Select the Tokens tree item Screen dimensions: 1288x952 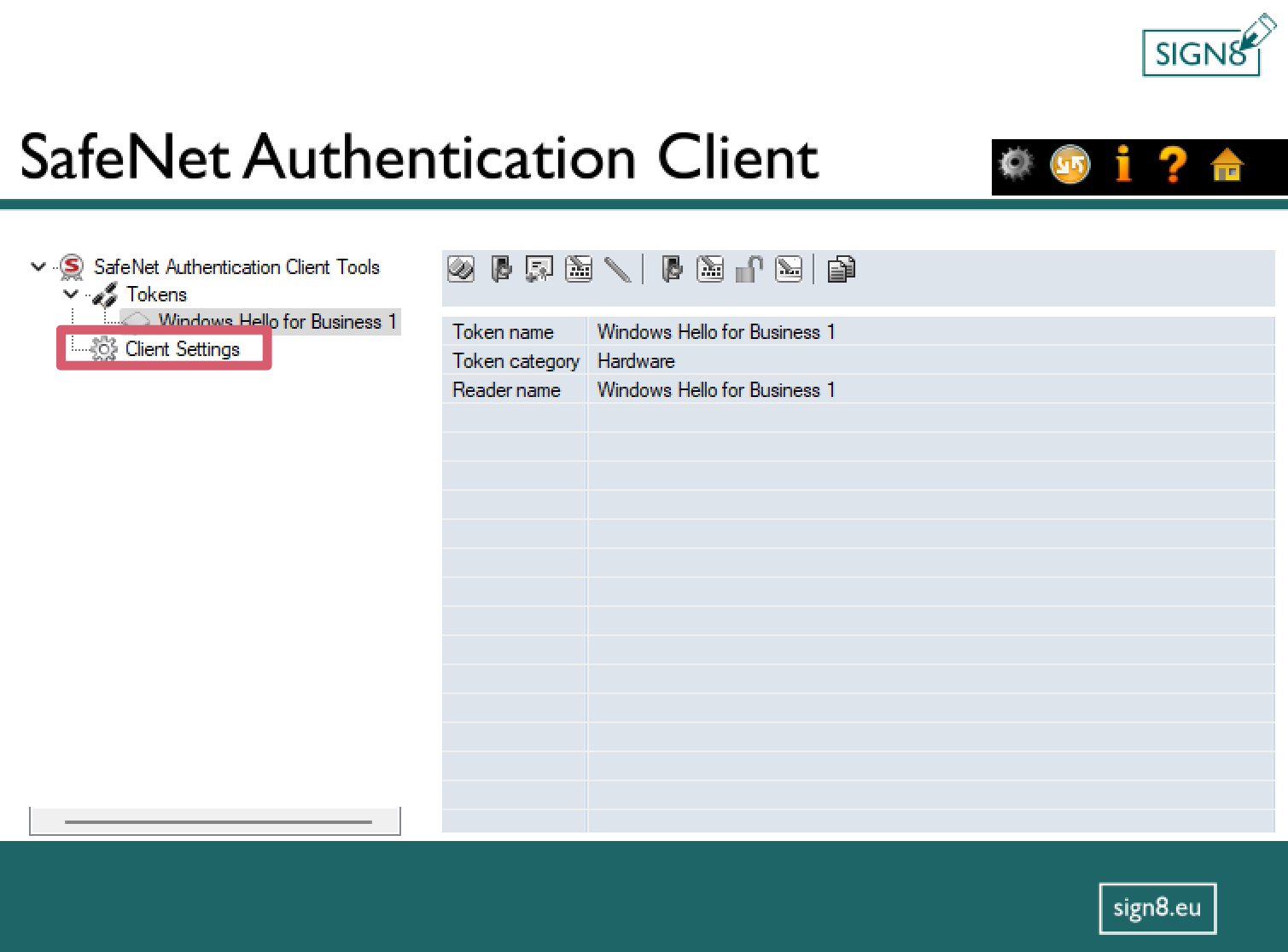point(156,295)
